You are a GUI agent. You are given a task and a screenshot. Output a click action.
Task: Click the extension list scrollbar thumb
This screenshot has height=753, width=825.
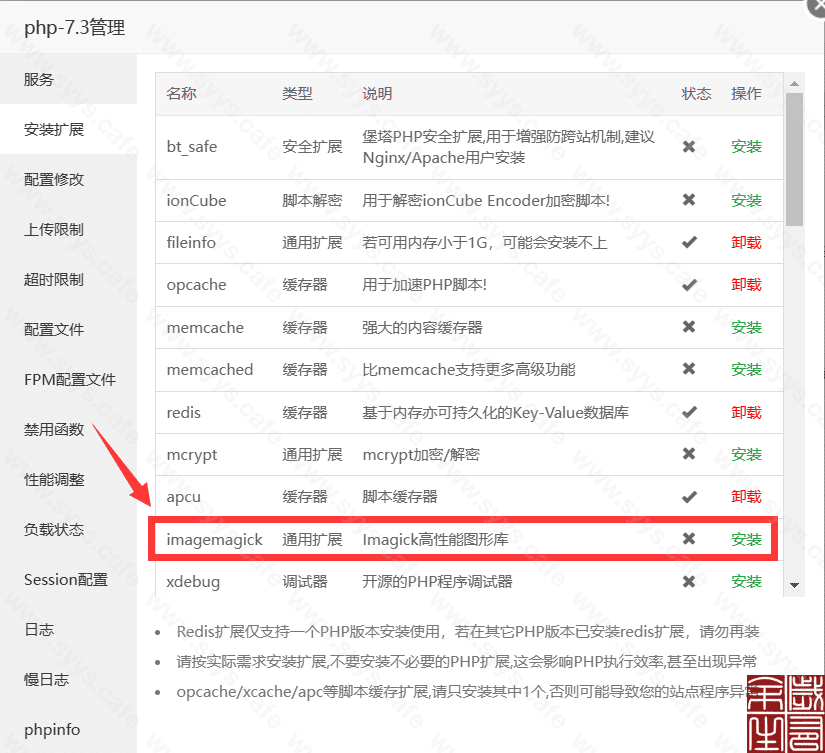(x=794, y=160)
